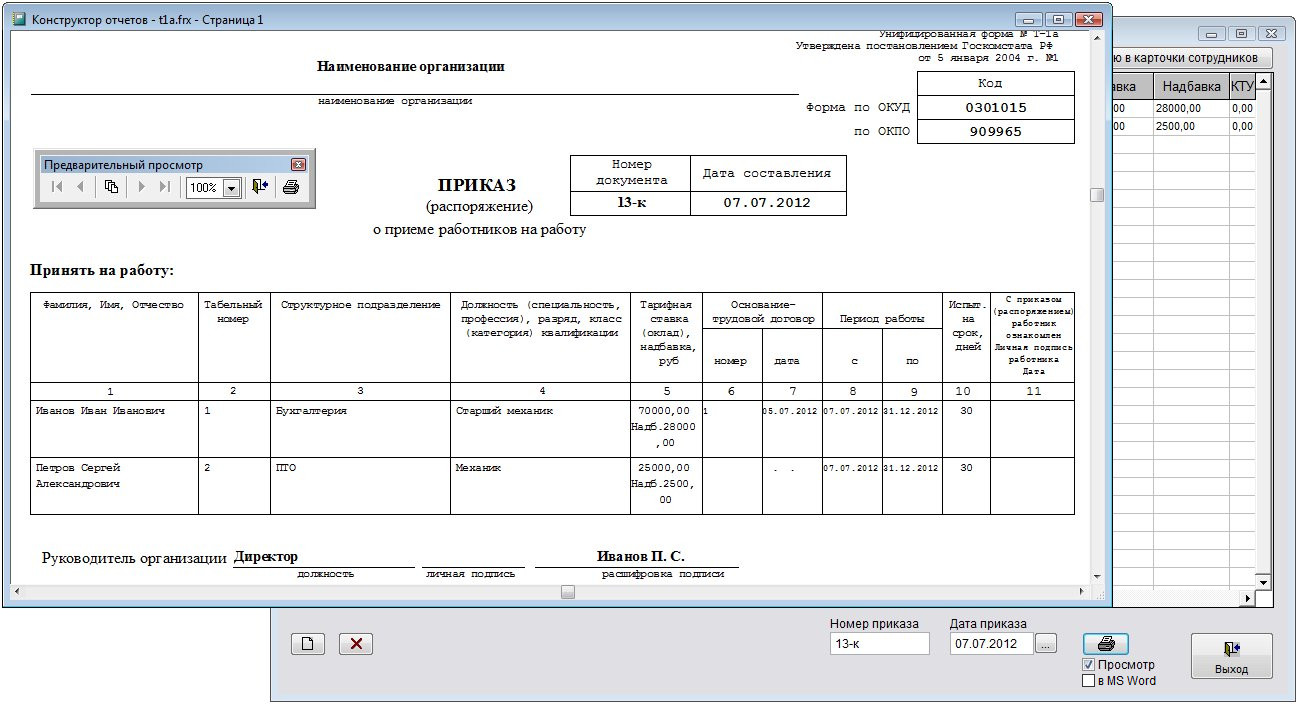
Task: Close the Предварительный просмотр toolbar
Action: 298,165
